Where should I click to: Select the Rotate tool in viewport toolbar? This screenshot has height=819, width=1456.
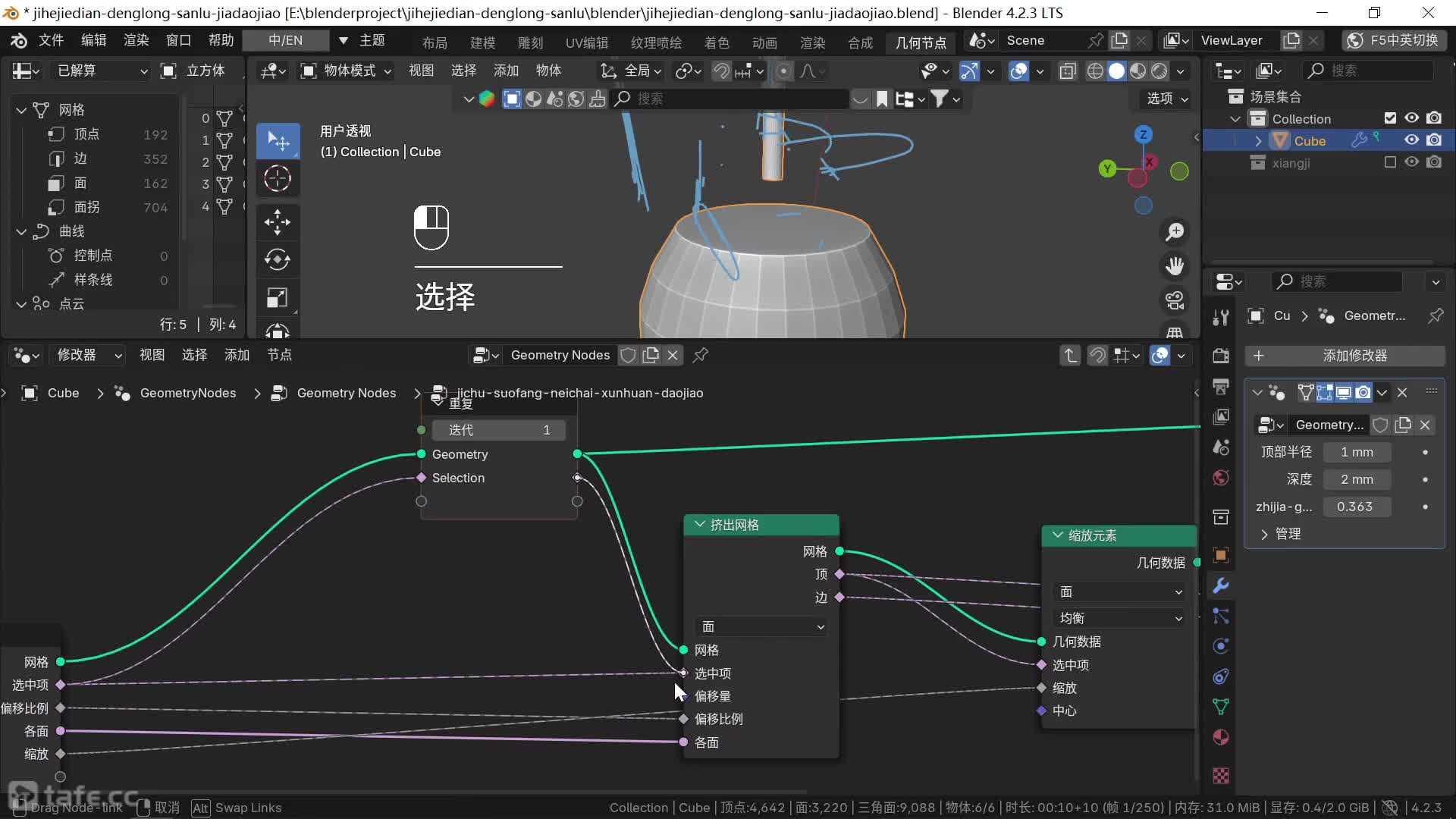pos(278,260)
